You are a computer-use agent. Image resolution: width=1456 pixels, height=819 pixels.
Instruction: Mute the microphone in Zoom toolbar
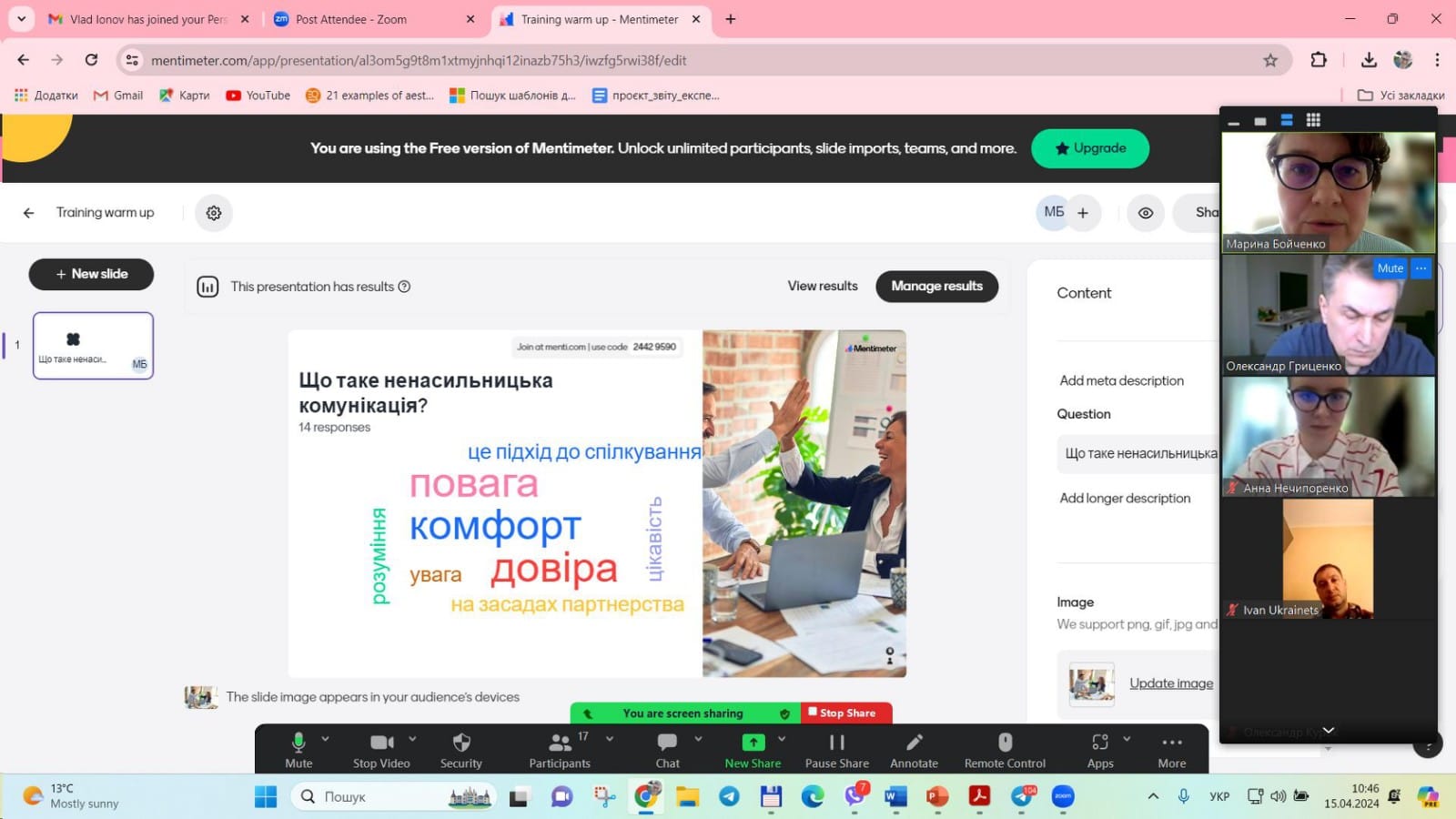coord(298,743)
